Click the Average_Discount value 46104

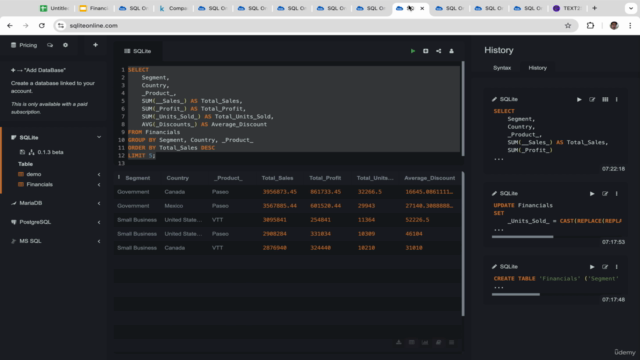tap(414, 234)
